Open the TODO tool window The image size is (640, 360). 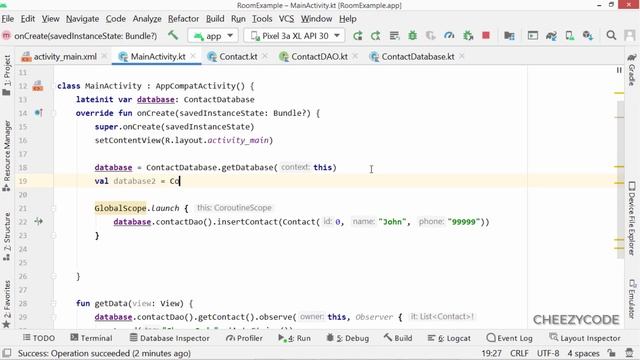(39, 338)
